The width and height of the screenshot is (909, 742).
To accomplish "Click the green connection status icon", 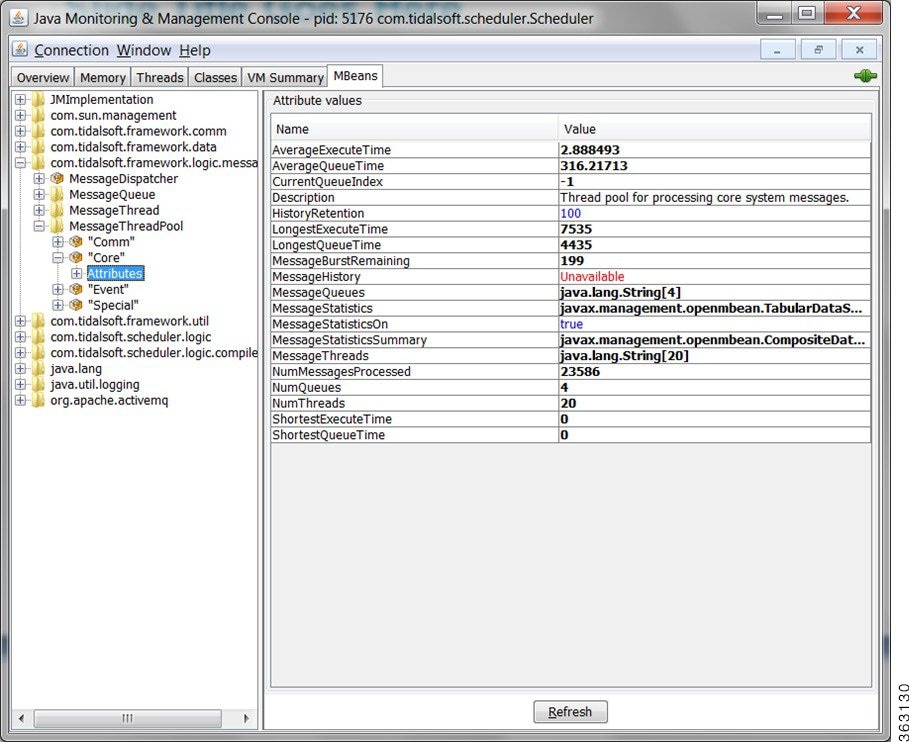I will (865, 76).
